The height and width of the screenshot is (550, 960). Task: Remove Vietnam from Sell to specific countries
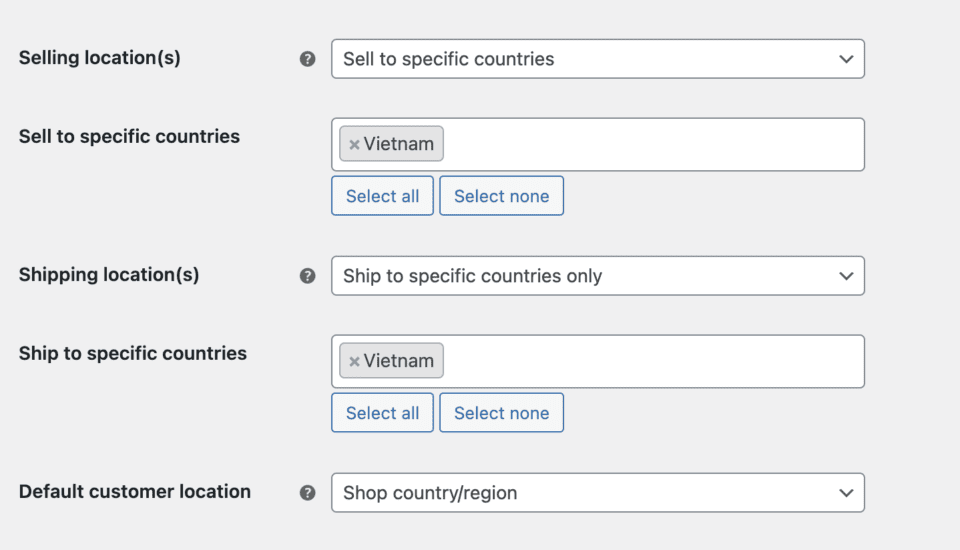pyautogui.click(x=354, y=144)
